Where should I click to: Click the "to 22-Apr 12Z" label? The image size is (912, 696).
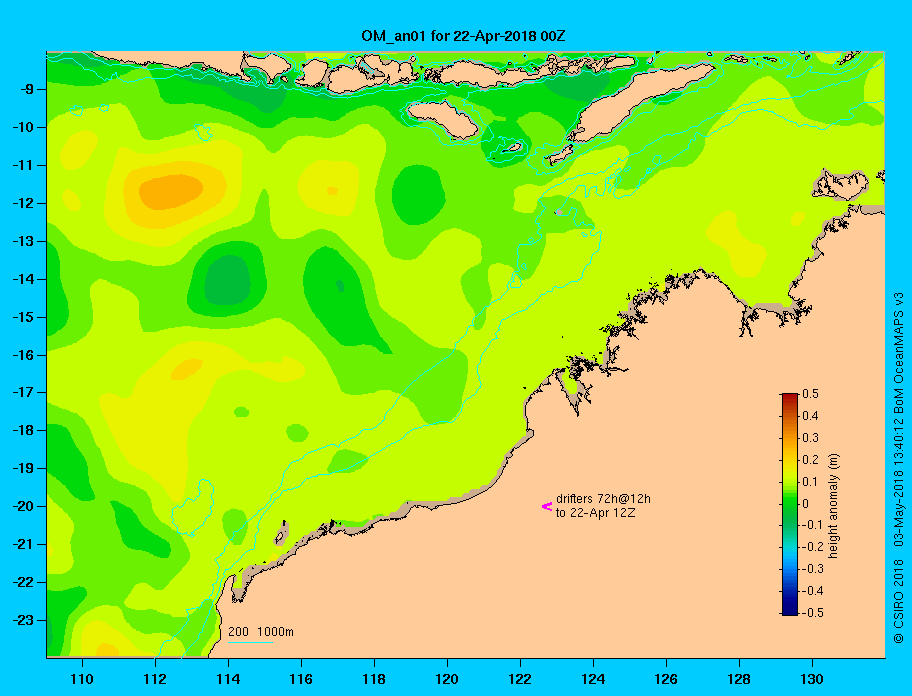[x=595, y=513]
